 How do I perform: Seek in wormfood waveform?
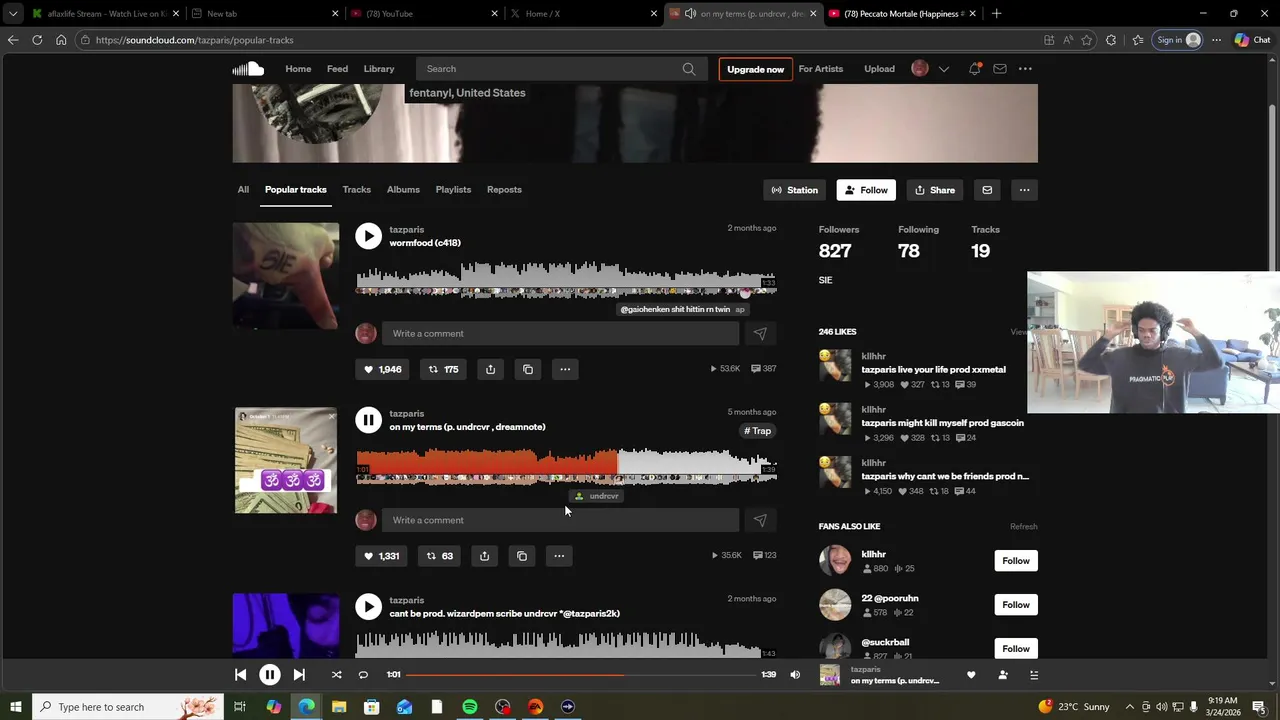click(566, 280)
